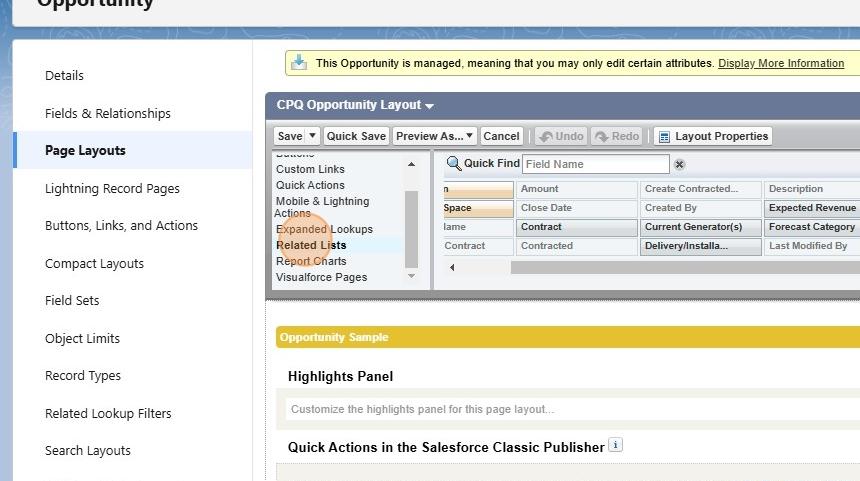Select the Quick Actions palette category
The width and height of the screenshot is (860, 481).
(310, 185)
